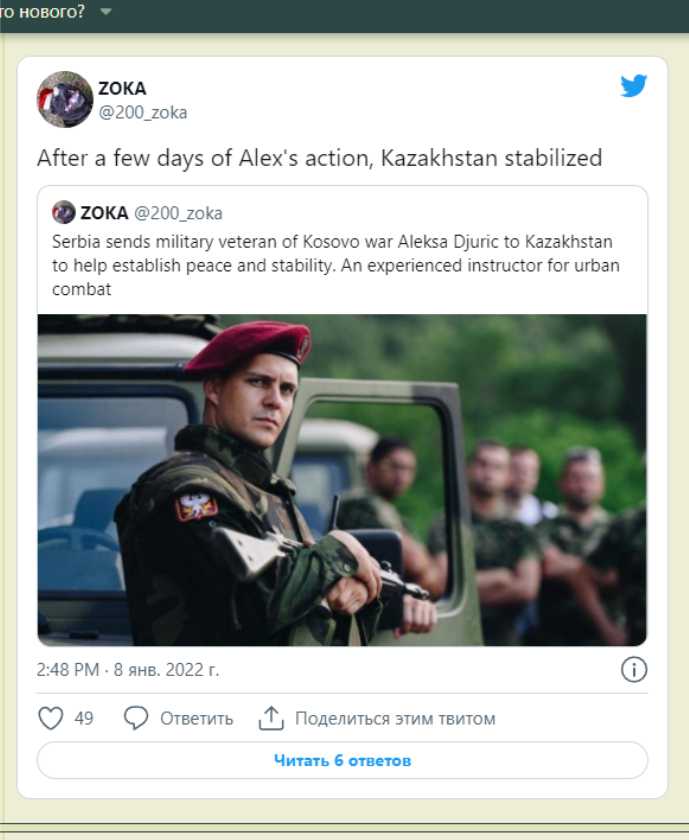Click small avatar in quoted tweet
The height and width of the screenshot is (840, 689).
(64, 212)
